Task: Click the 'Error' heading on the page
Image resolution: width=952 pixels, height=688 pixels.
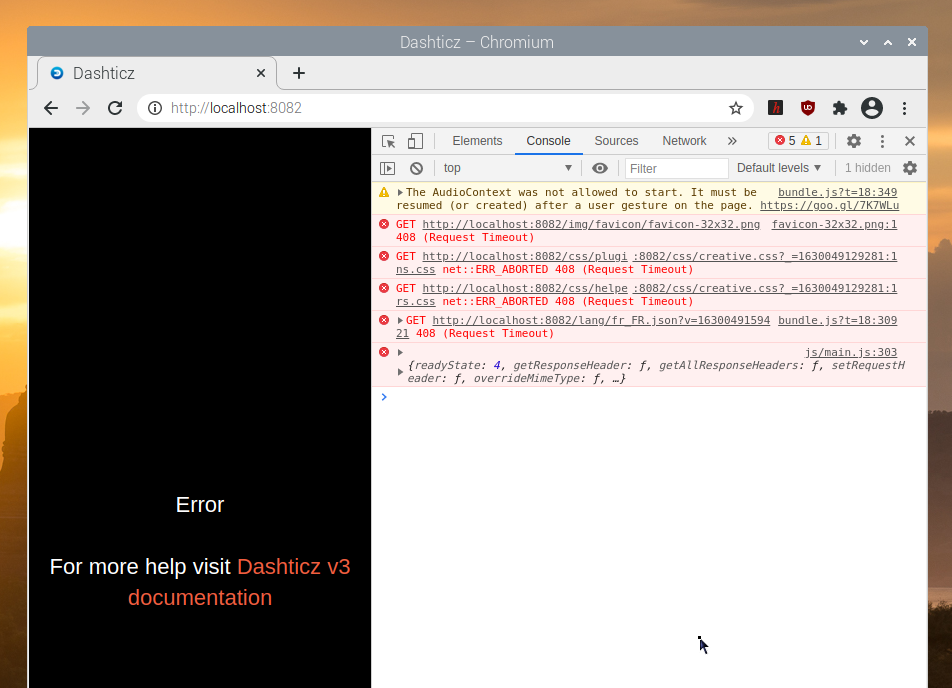Action: coord(200,505)
